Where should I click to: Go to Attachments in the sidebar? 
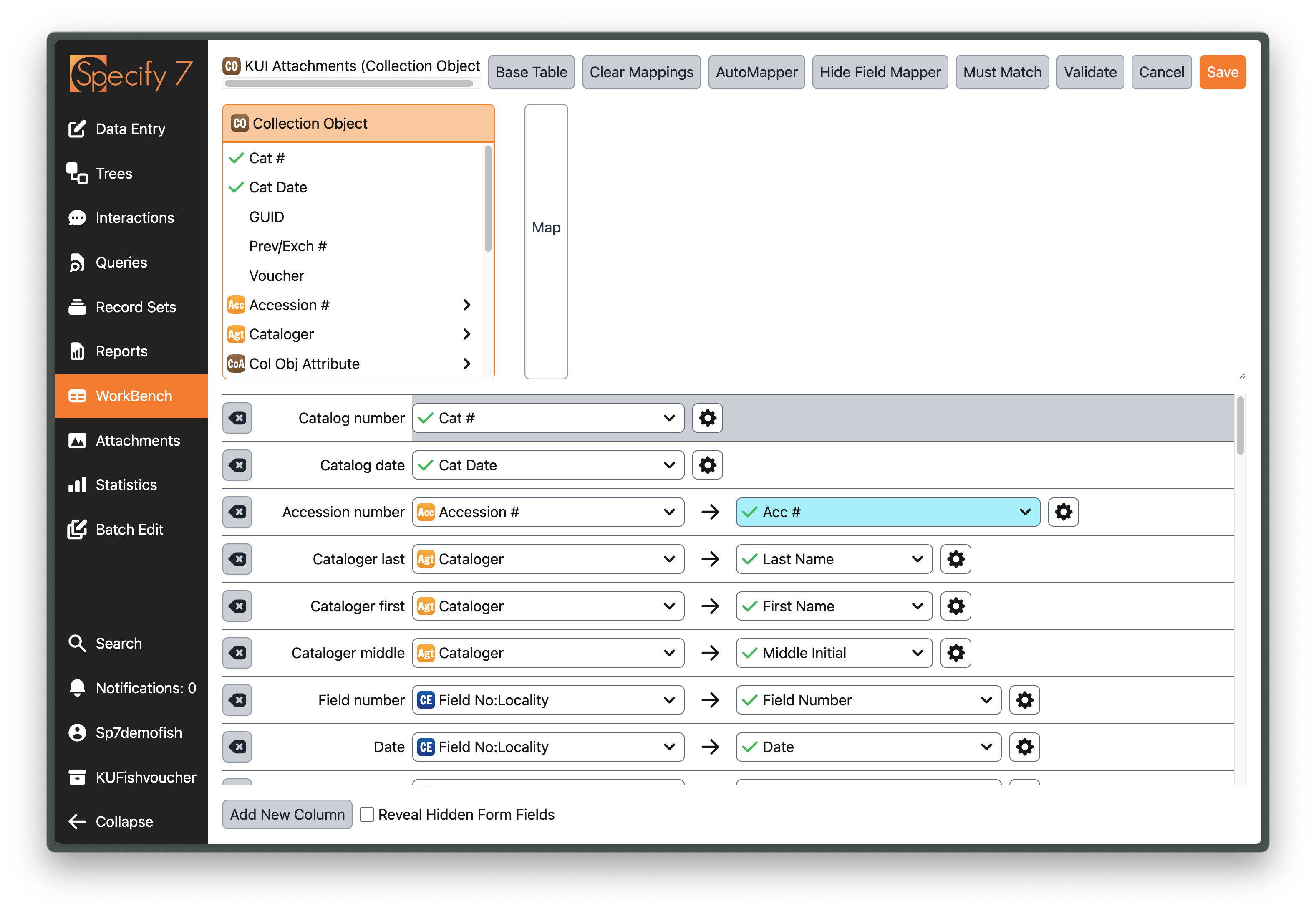137,440
